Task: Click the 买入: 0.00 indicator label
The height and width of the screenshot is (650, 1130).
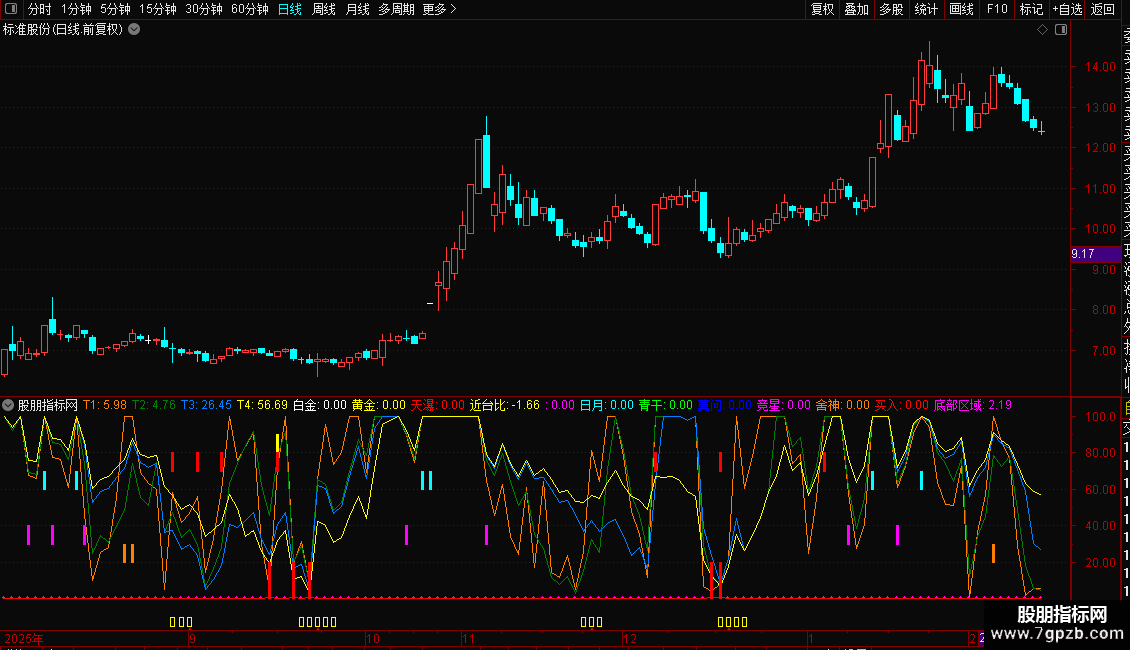Action: click(x=902, y=405)
